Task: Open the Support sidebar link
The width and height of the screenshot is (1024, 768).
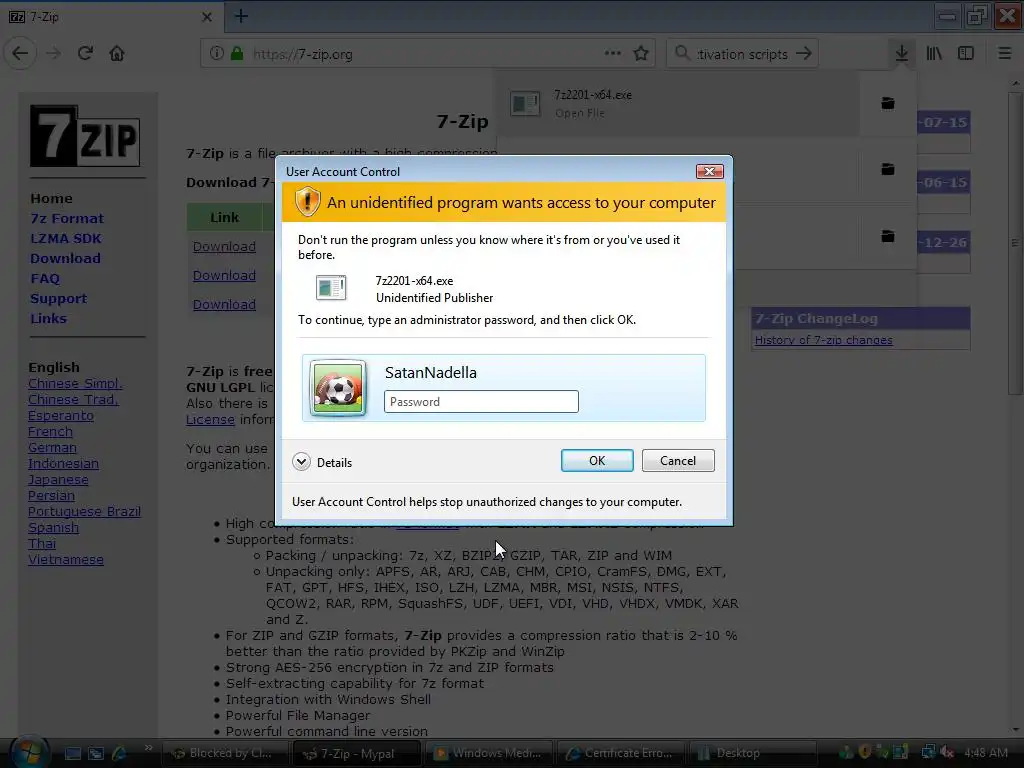Action: click(58, 298)
